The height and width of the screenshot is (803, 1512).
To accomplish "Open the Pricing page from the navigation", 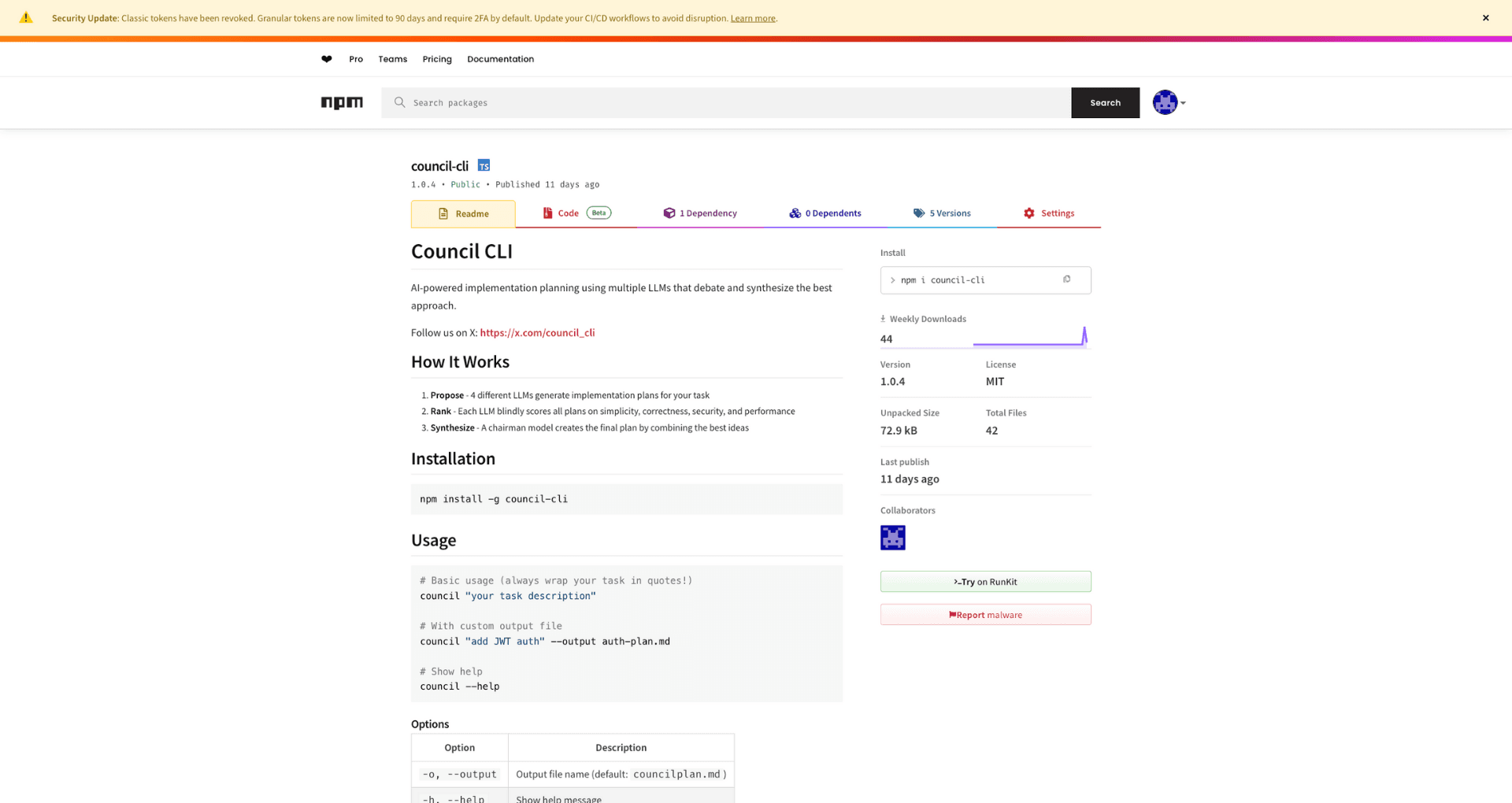I will point(436,59).
